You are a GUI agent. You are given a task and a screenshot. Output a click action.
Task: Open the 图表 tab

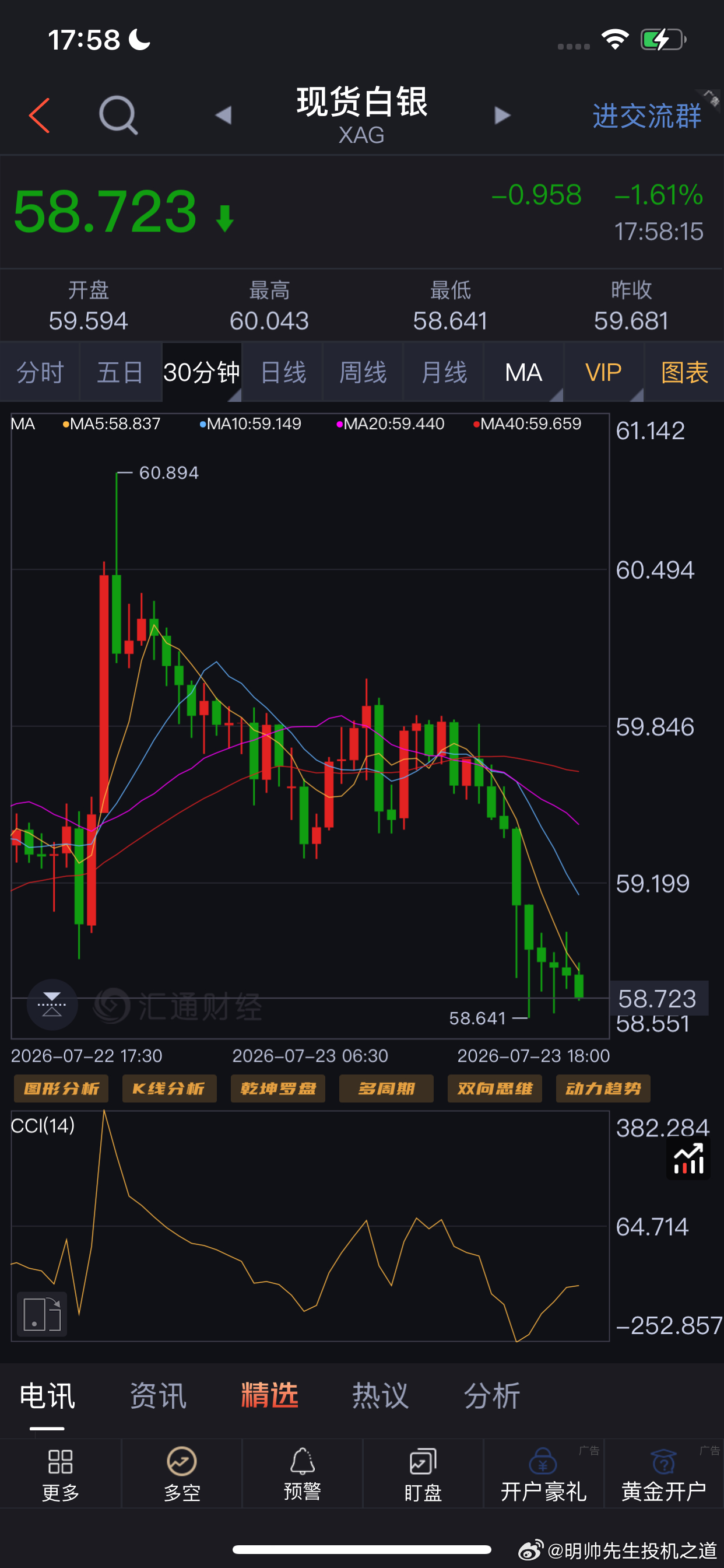(684, 372)
